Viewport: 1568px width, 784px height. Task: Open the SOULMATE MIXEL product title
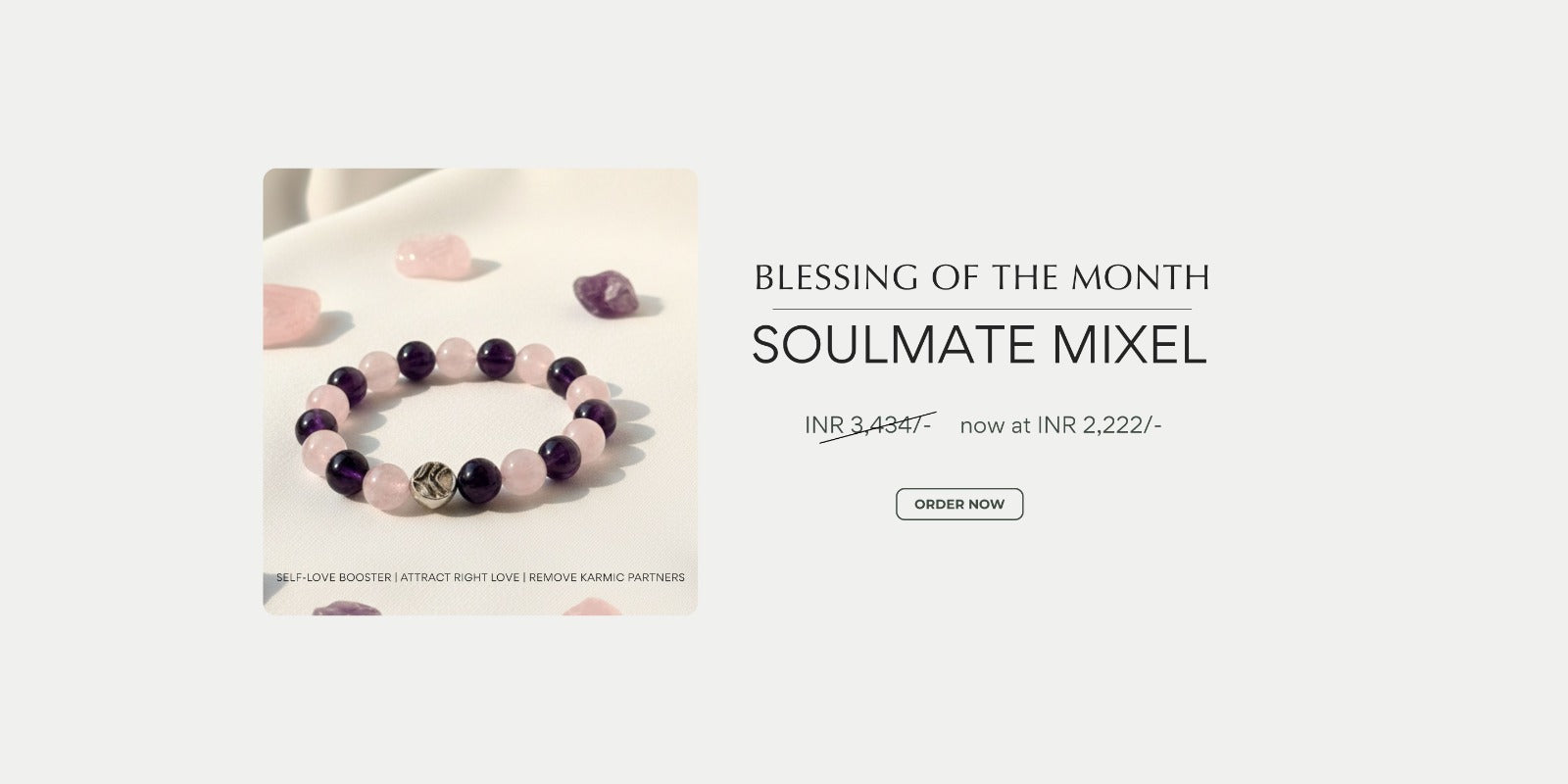pos(979,344)
